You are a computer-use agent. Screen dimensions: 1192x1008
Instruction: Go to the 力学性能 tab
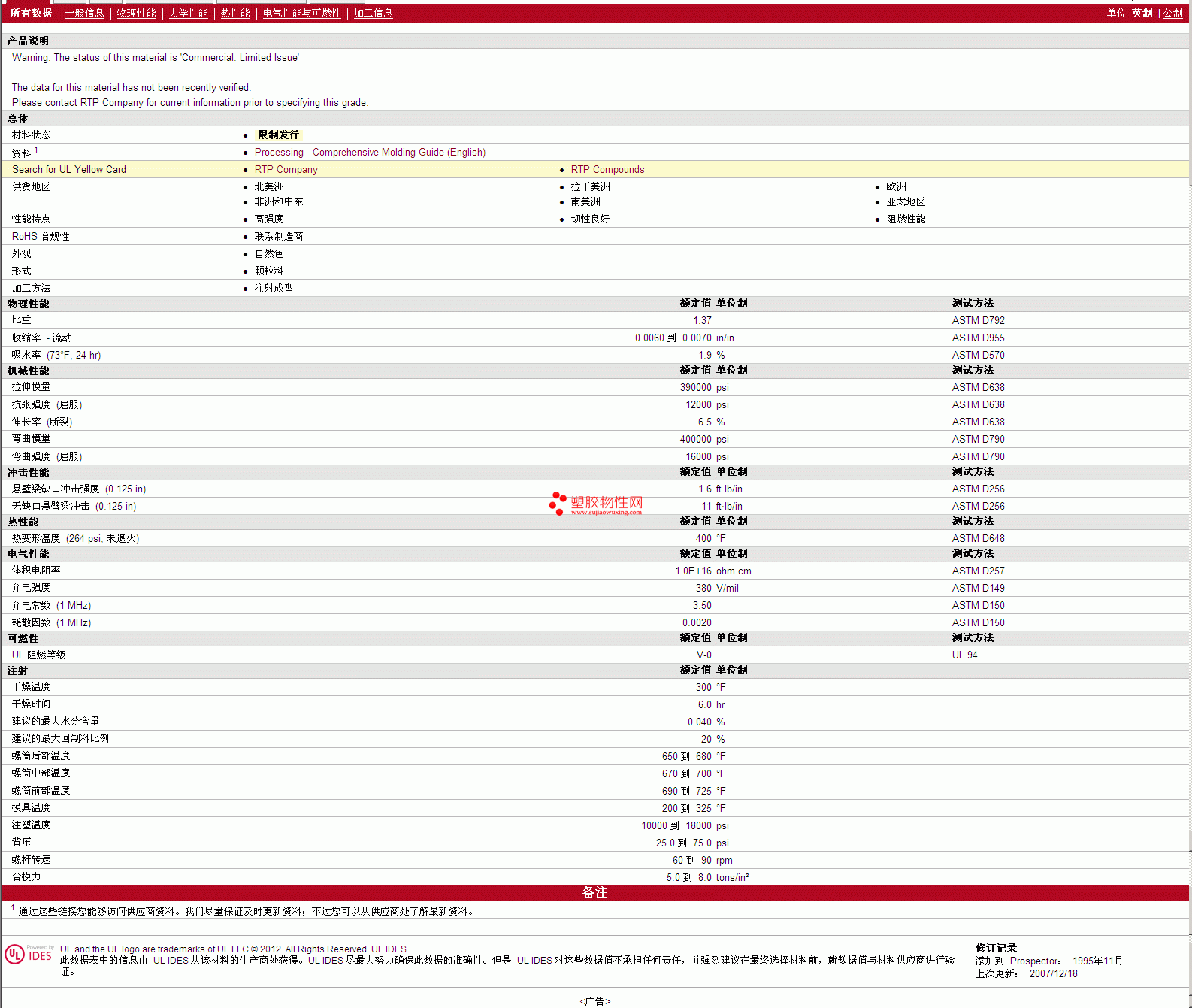(188, 13)
